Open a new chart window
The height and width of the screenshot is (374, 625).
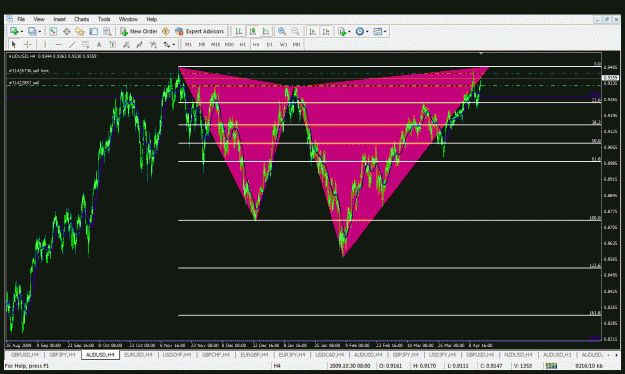(x=14, y=31)
